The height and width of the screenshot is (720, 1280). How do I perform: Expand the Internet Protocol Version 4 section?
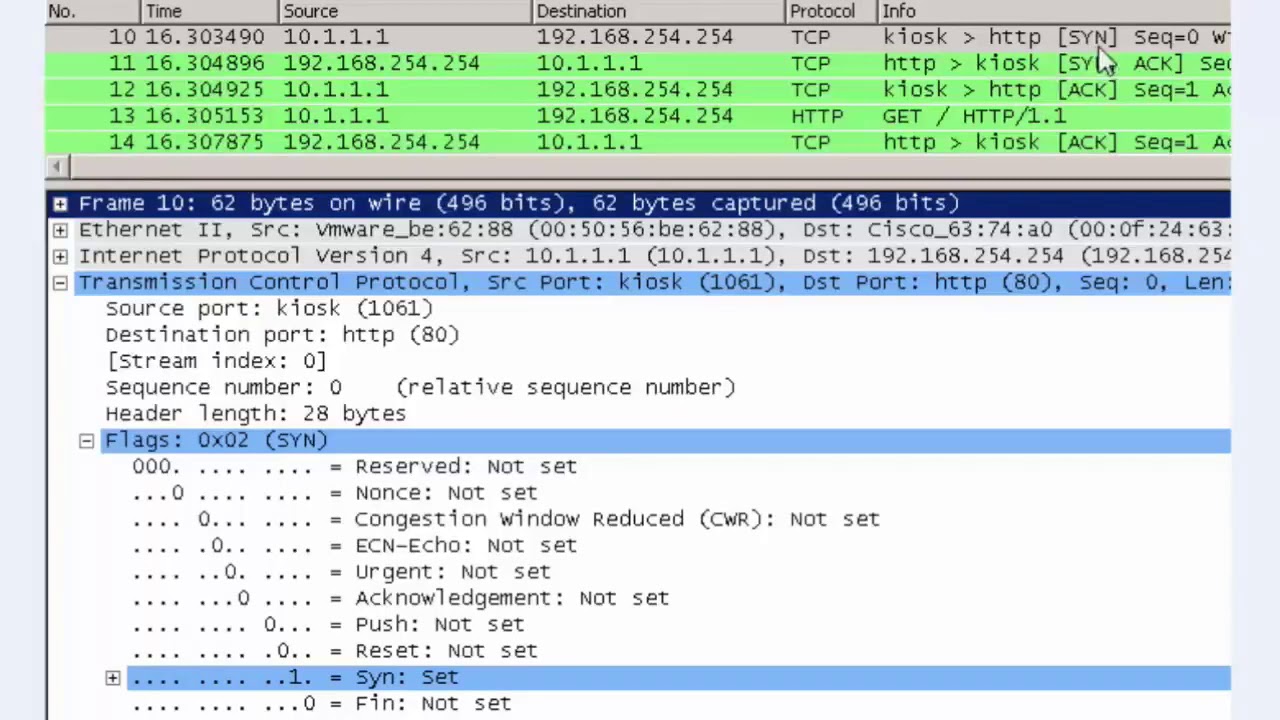click(59, 255)
